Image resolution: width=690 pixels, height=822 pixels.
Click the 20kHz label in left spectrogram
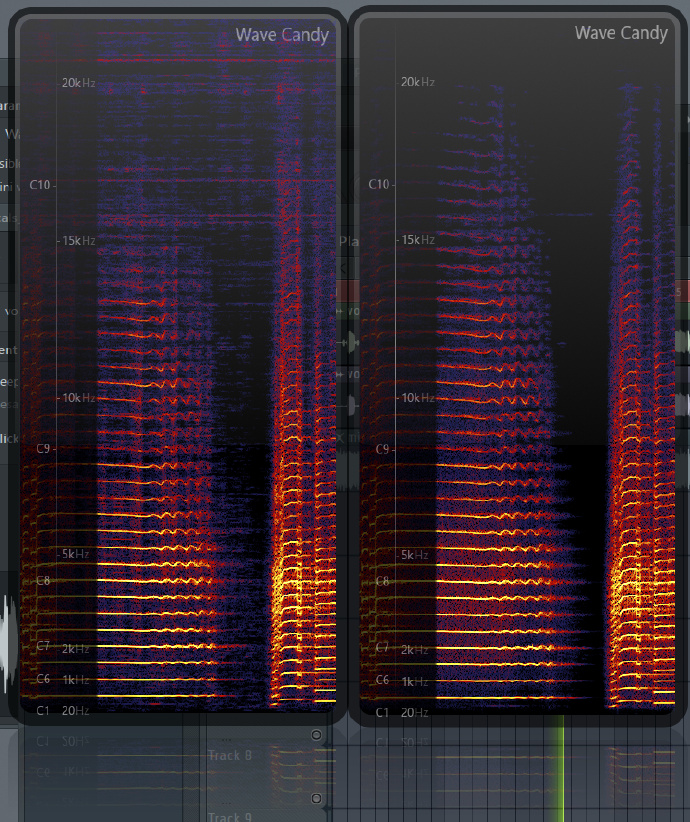coord(78,83)
